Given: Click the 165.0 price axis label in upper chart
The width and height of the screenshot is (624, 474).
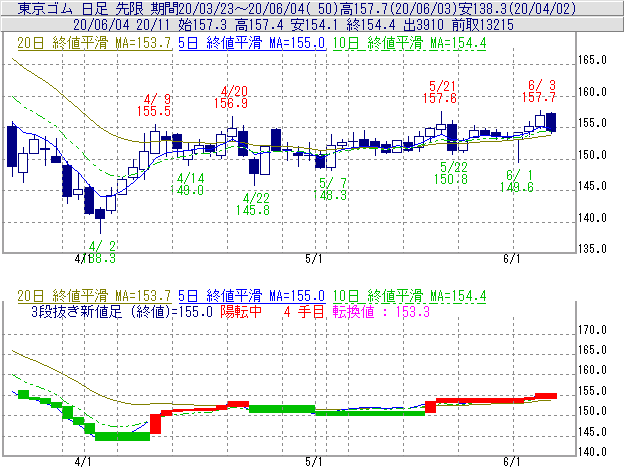Looking at the screenshot, I should pos(592,60).
